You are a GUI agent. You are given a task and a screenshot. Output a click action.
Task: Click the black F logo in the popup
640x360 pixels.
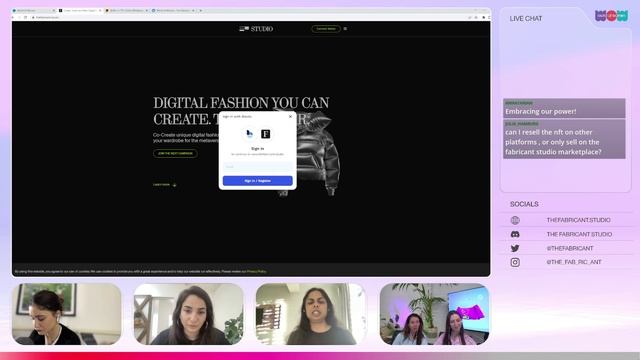(266, 133)
